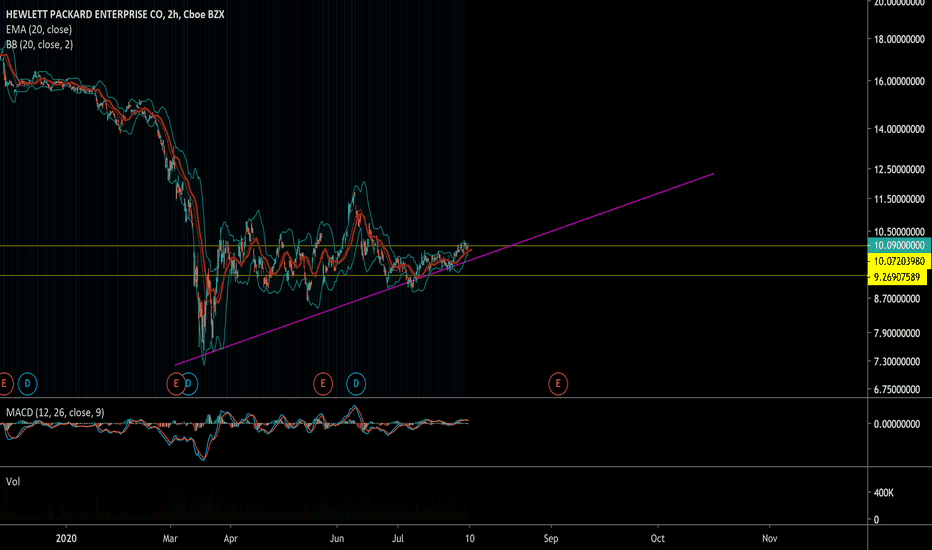This screenshot has height=550, width=932.
Task: Select the EMA (20, close) indicator label
Action: (x=39, y=29)
